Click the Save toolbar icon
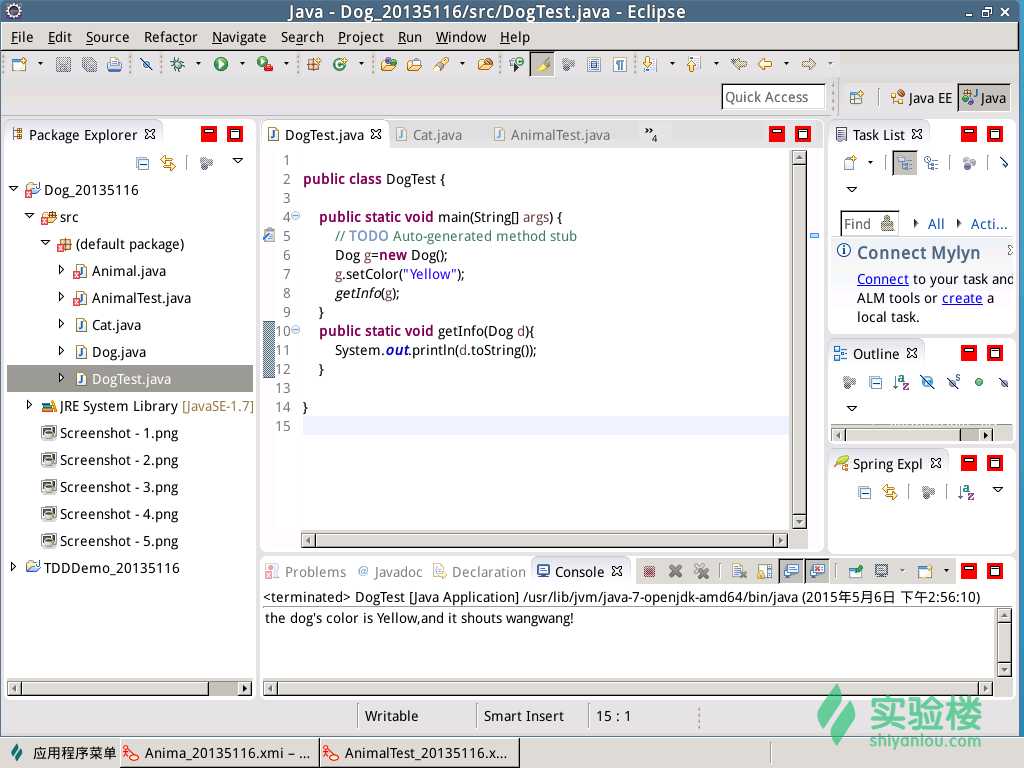Viewport: 1024px width, 768px height. click(63, 64)
